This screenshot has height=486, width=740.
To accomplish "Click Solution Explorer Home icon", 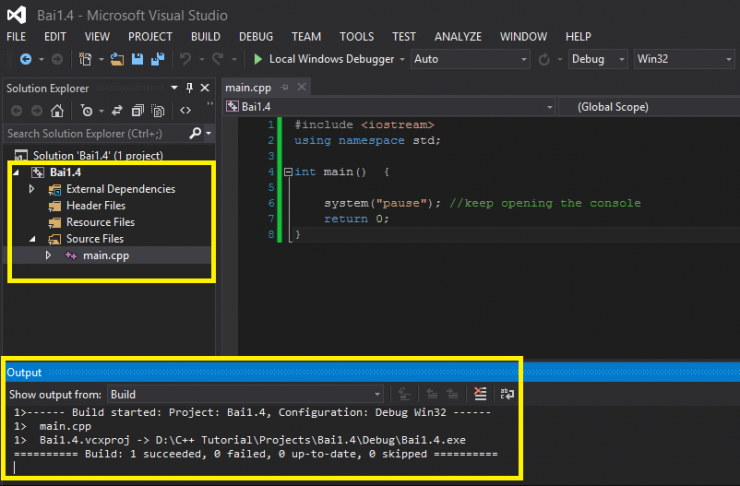I will (x=57, y=110).
